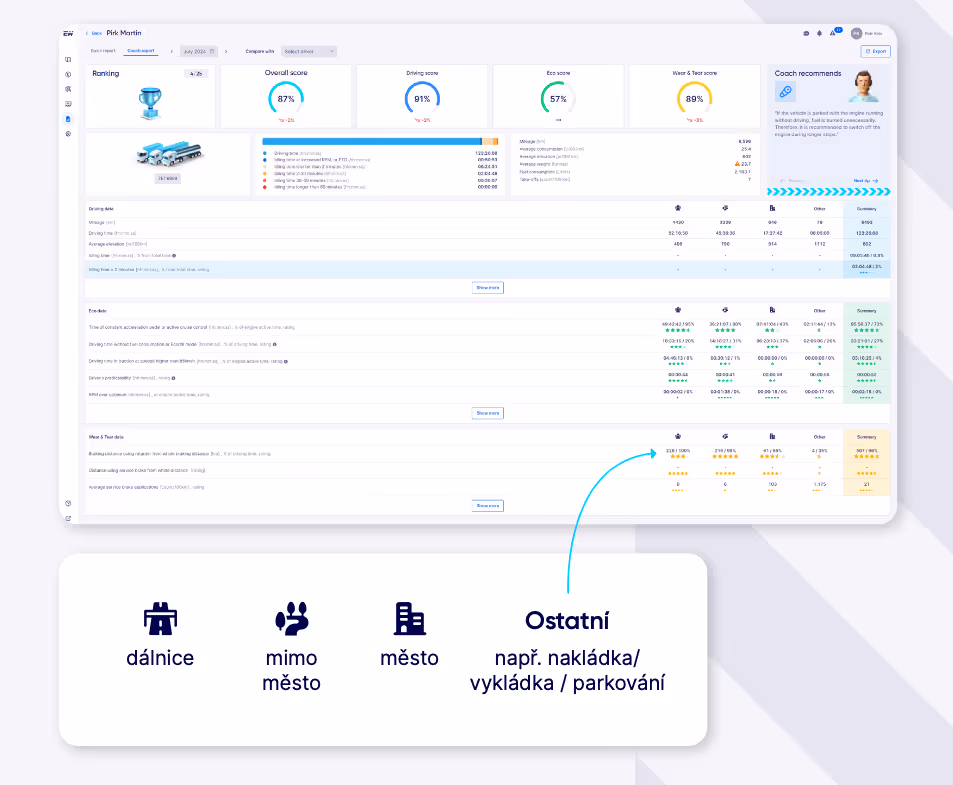The width and height of the screenshot is (953, 785).
Task: Click rural column icon in Wear & Tear table
Action: pyautogui.click(x=725, y=436)
